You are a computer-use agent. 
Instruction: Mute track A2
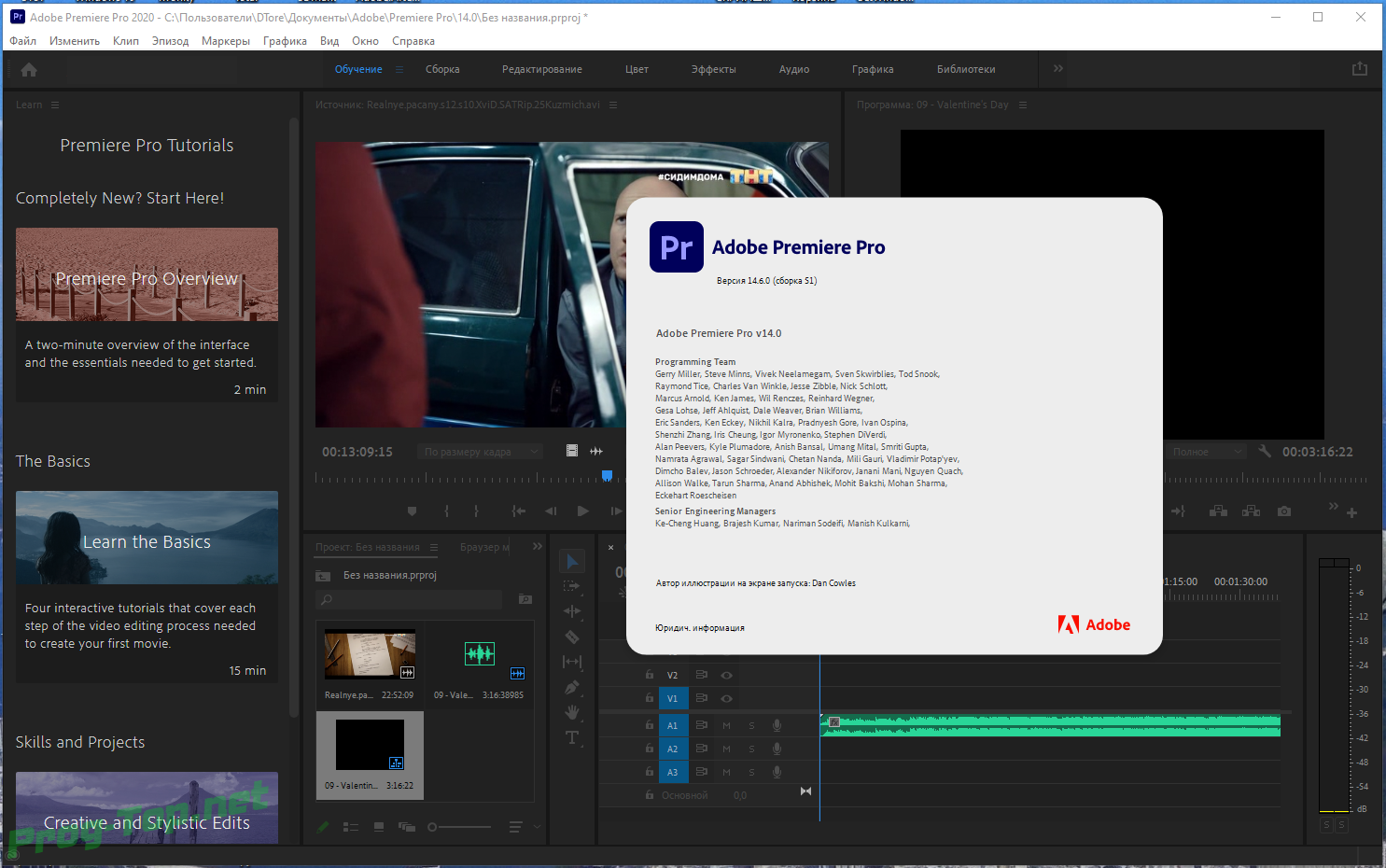726,749
